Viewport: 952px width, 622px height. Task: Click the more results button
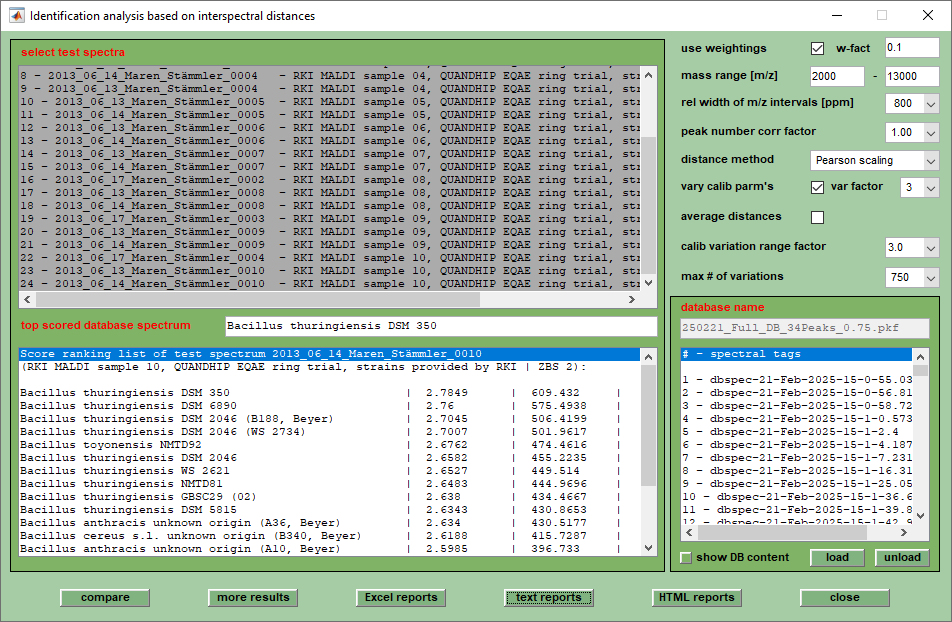pos(253,598)
